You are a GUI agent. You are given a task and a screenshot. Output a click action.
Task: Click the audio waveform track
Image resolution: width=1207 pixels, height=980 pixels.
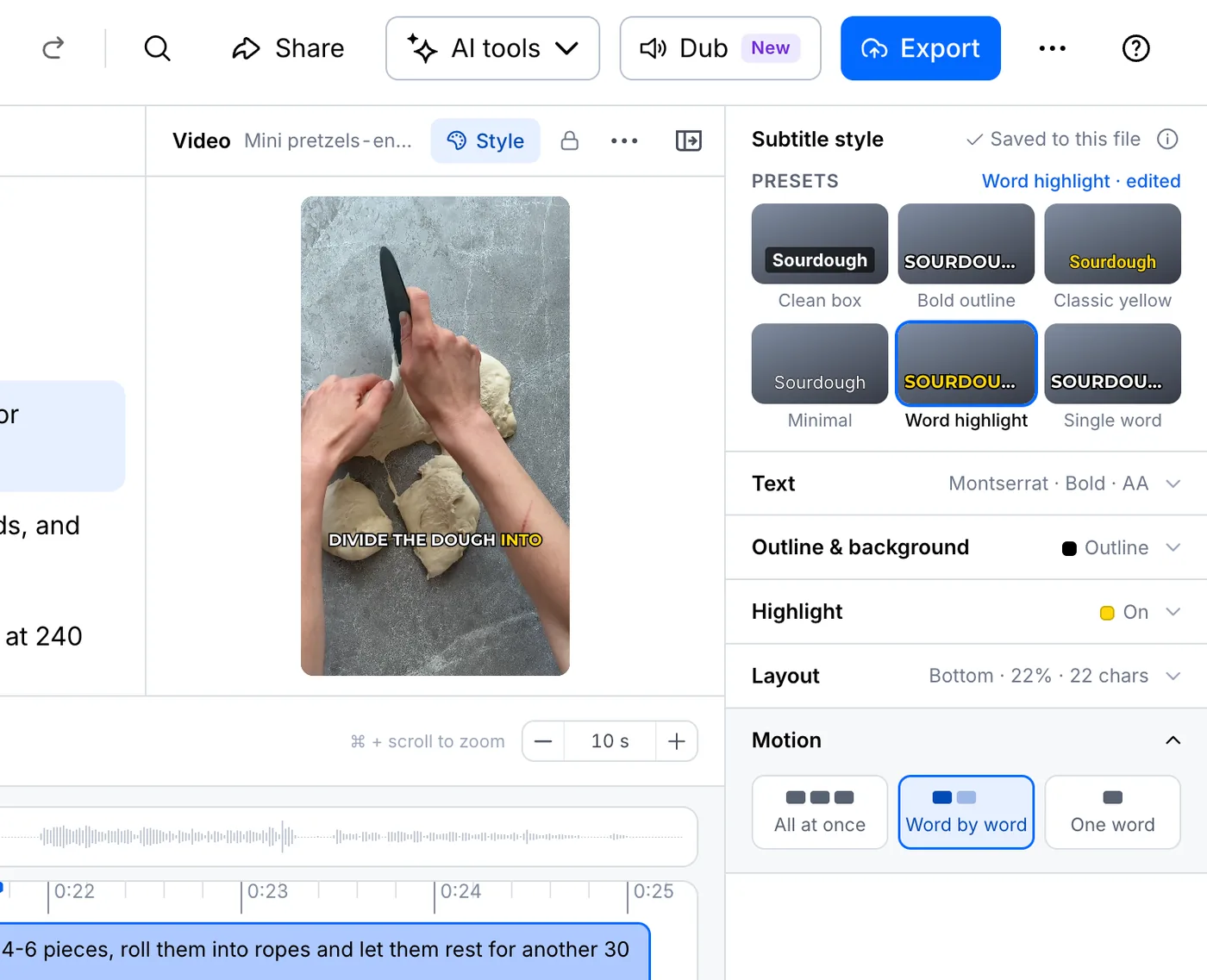[347, 836]
